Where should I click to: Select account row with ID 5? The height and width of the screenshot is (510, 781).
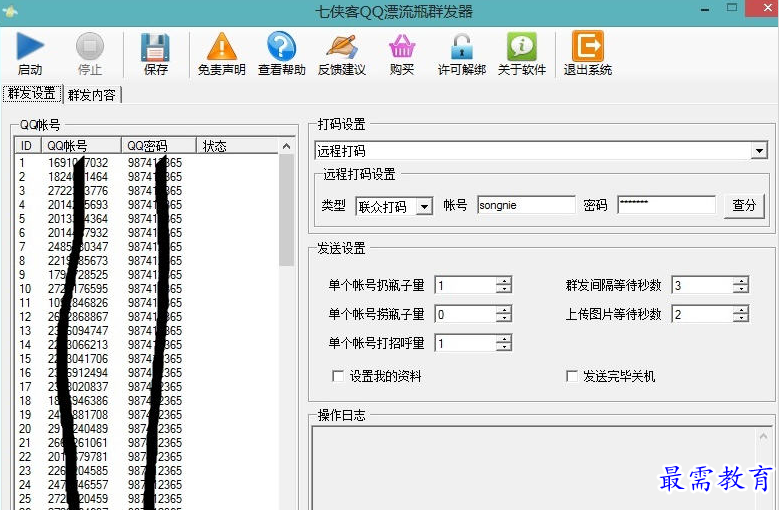tap(146, 219)
